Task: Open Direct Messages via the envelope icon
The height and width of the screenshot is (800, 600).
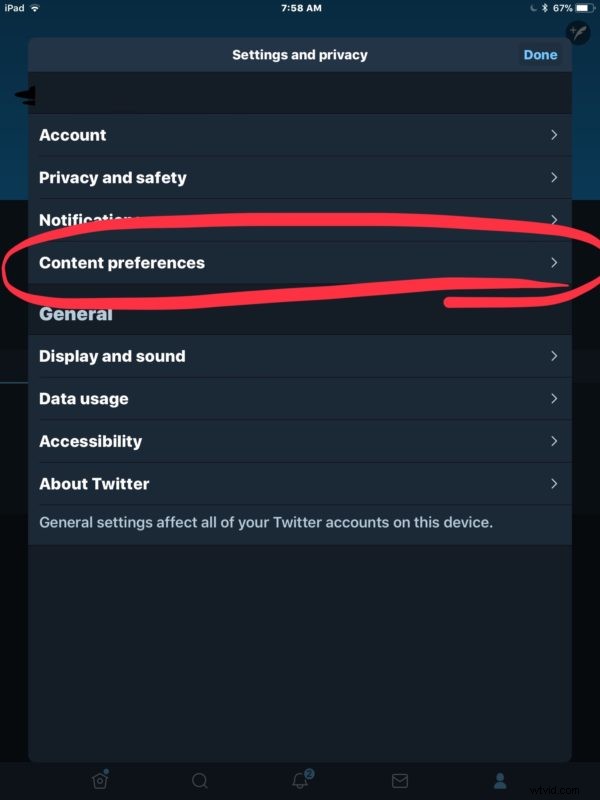Action: (x=400, y=779)
